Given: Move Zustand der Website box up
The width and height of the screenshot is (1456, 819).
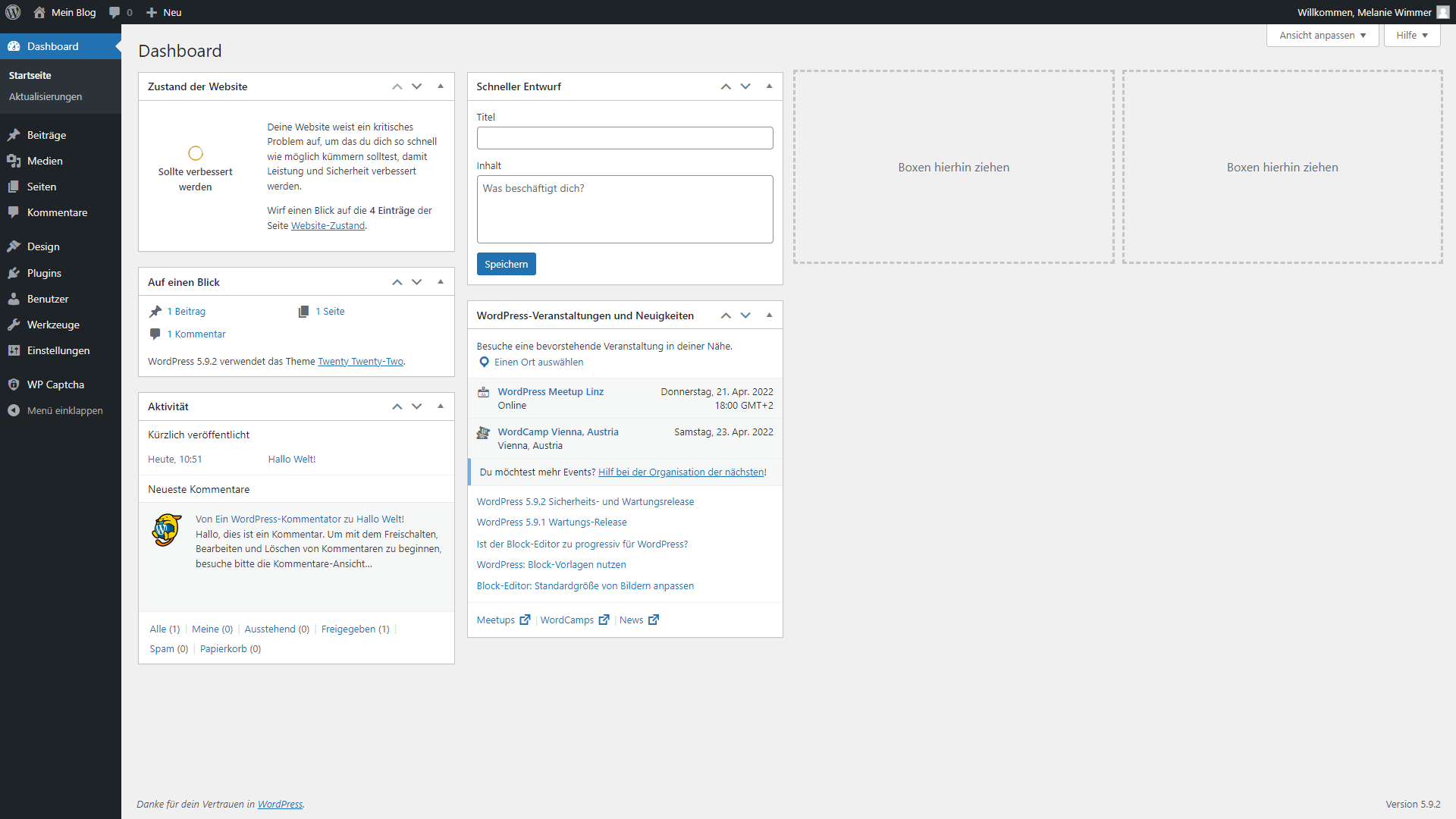Looking at the screenshot, I should tap(397, 86).
